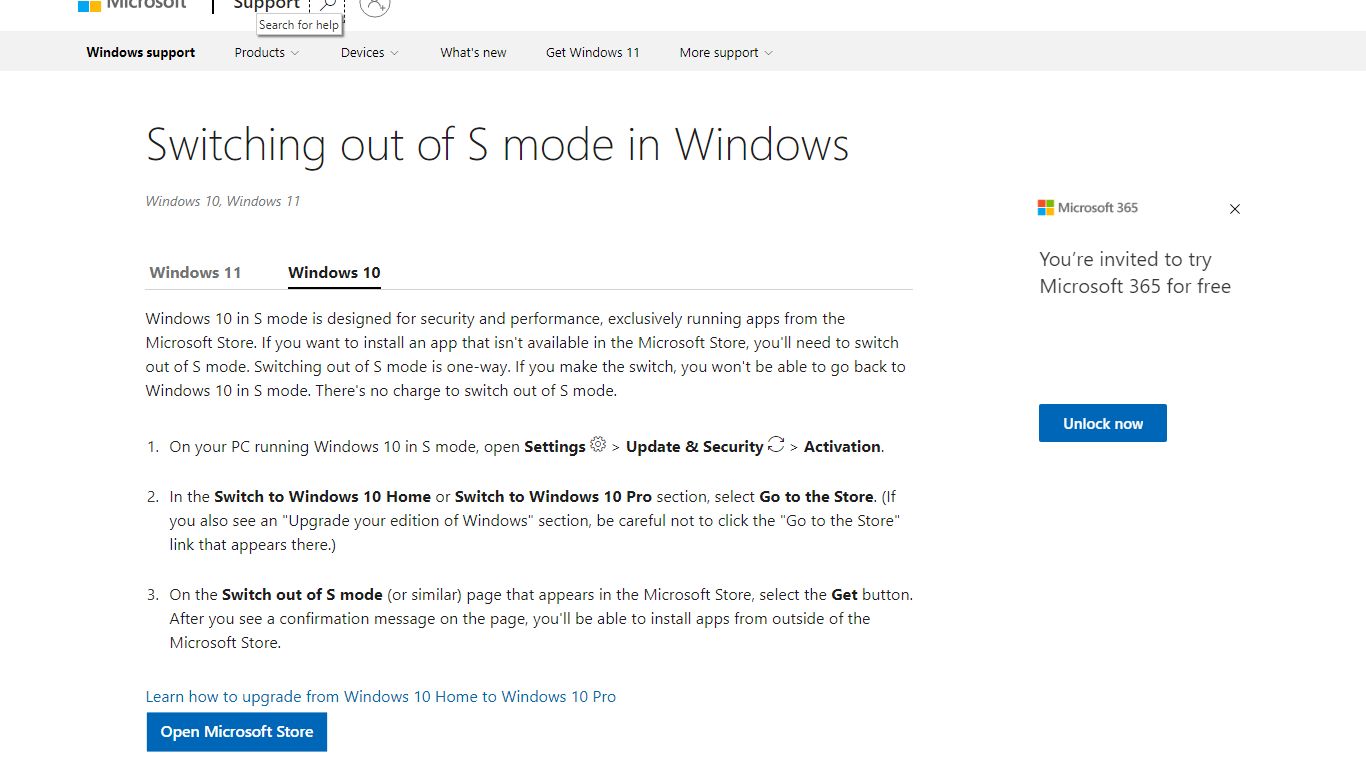This screenshot has width=1366, height=768.
Task: Click the bold 'Switch to Windows 10 Home' text
Action: coord(322,497)
